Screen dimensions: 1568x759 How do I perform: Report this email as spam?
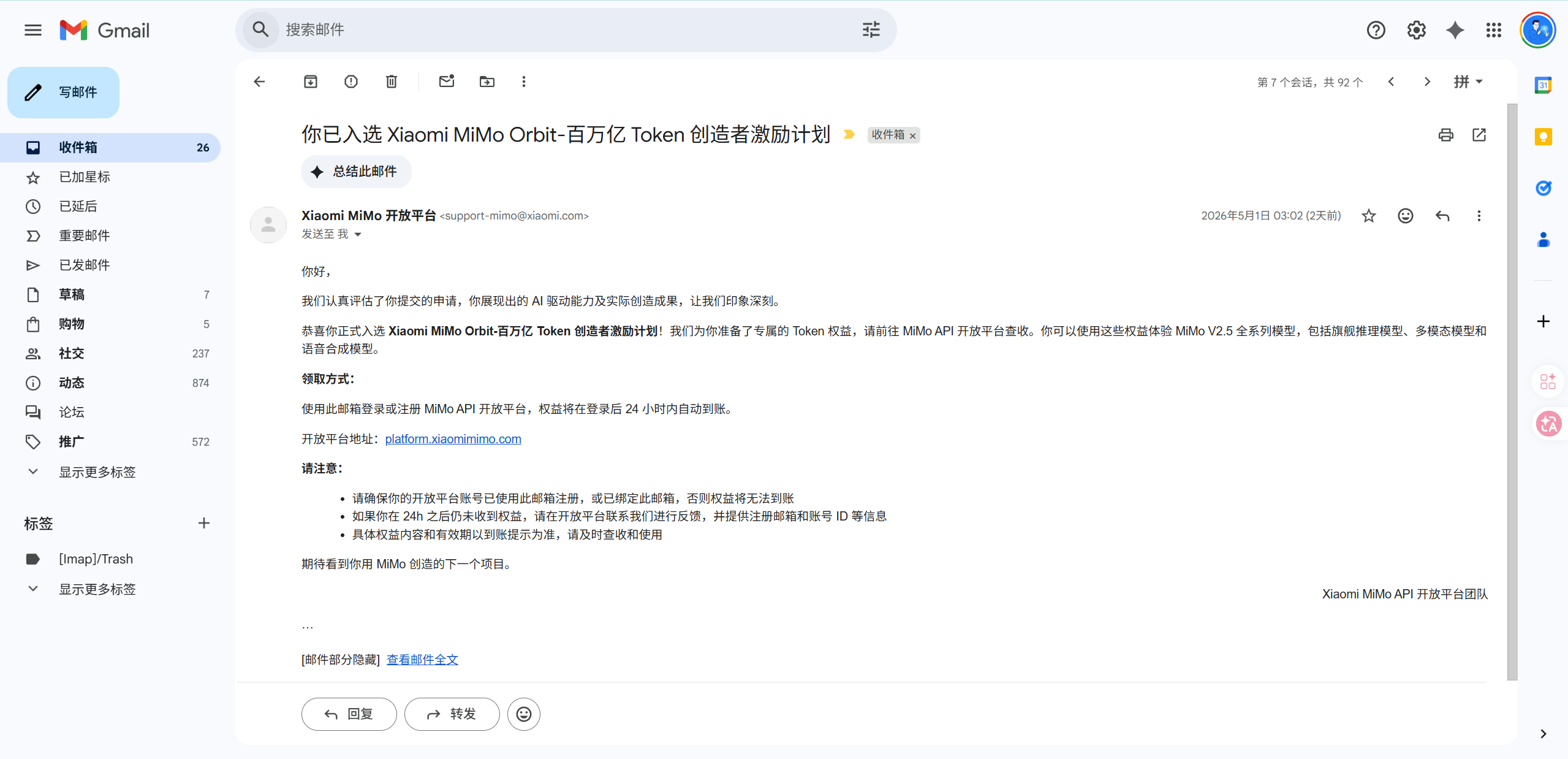tap(351, 82)
